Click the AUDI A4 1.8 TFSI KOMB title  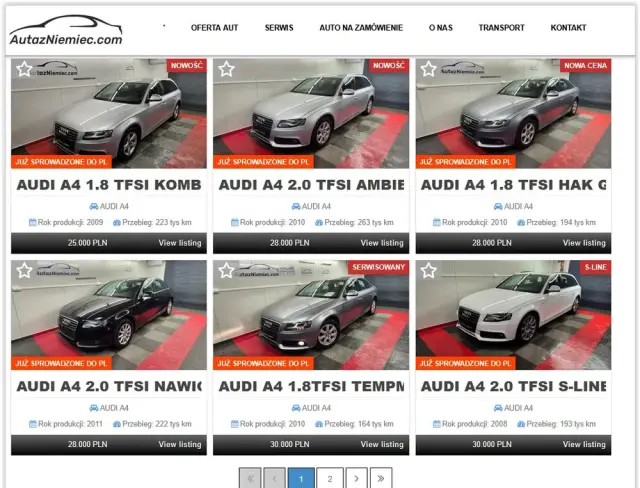[109, 185]
